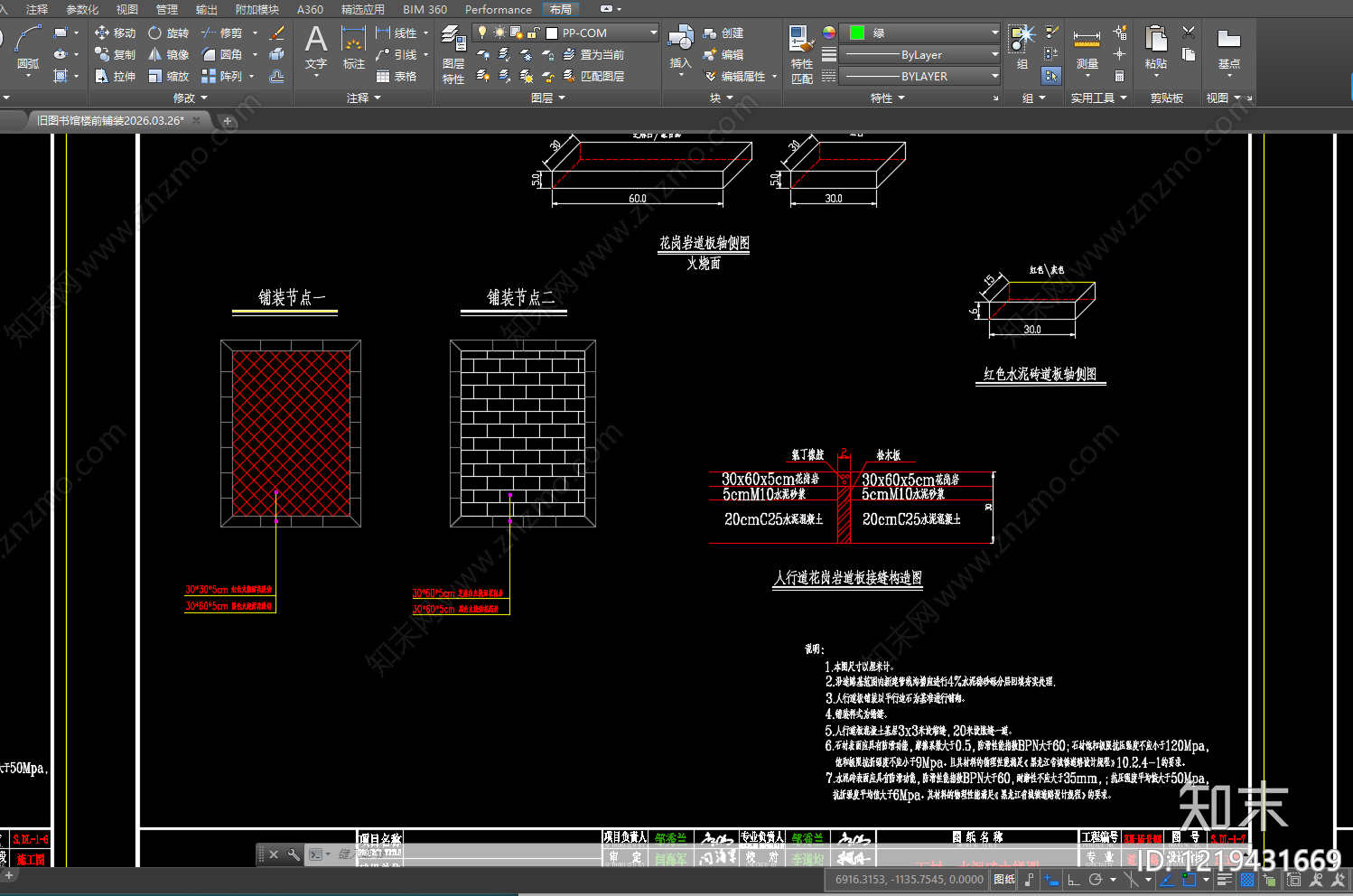The height and width of the screenshot is (896, 1353).
Task: Click the 创建 (Create block) button
Action: tap(723, 33)
